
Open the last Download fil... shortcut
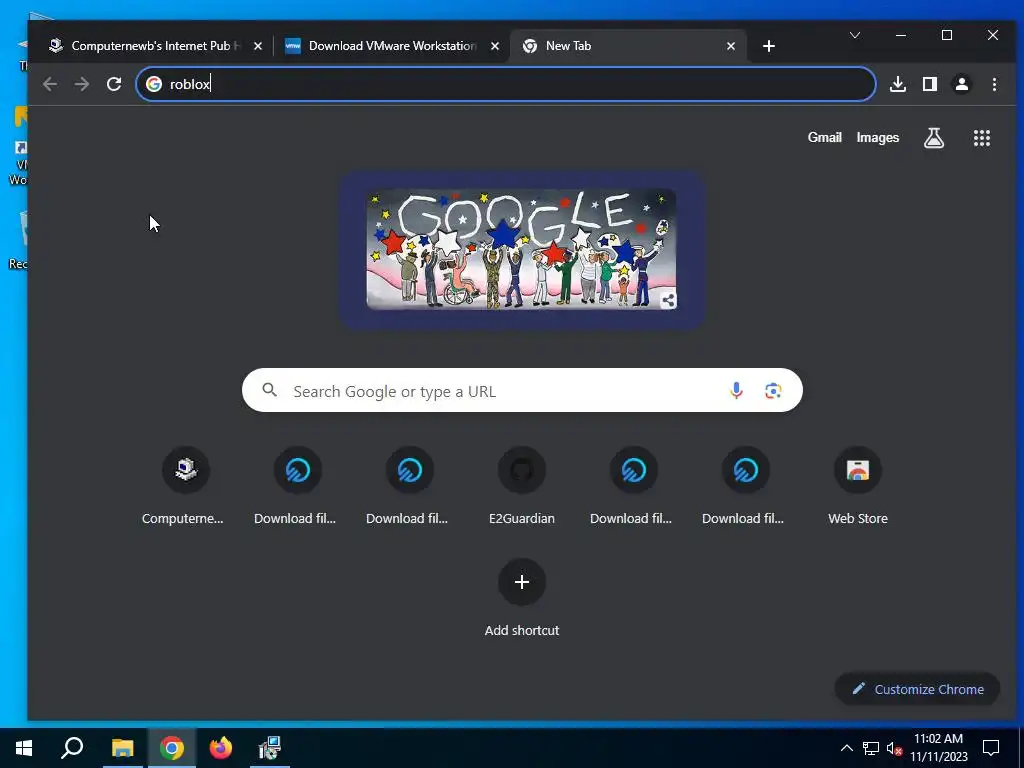pos(745,486)
